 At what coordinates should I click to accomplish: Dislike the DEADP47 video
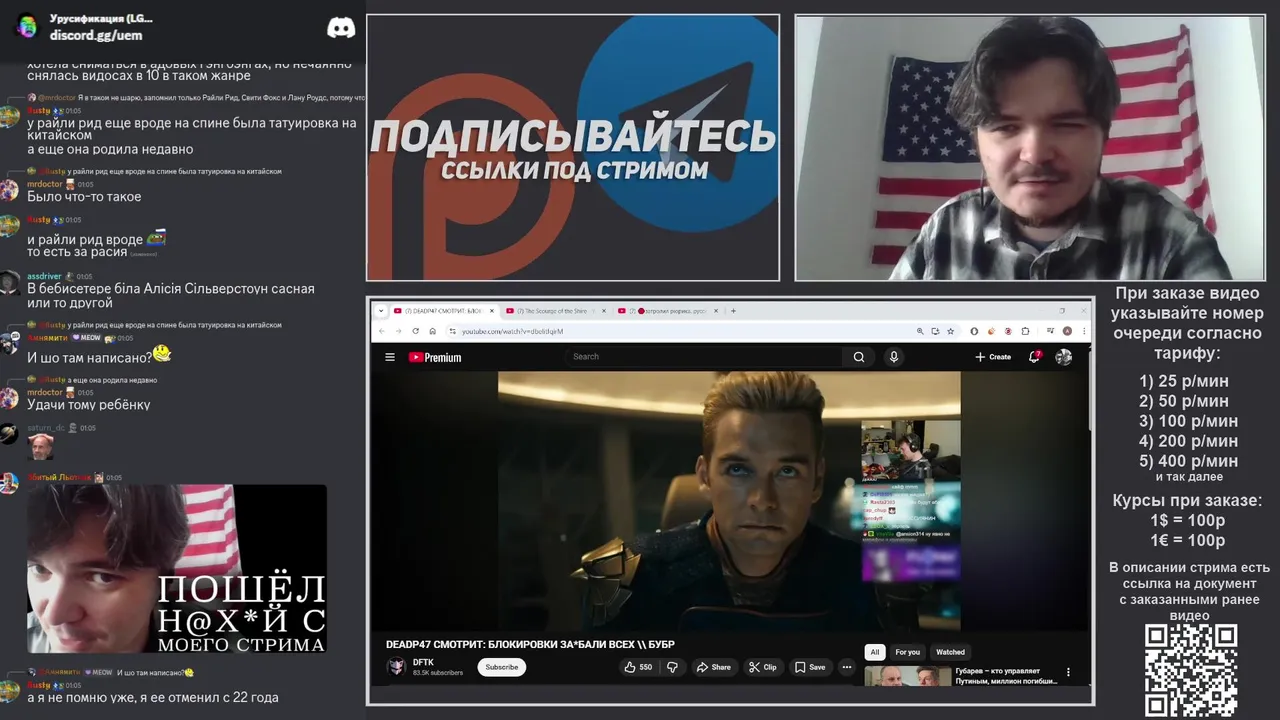tap(672, 667)
